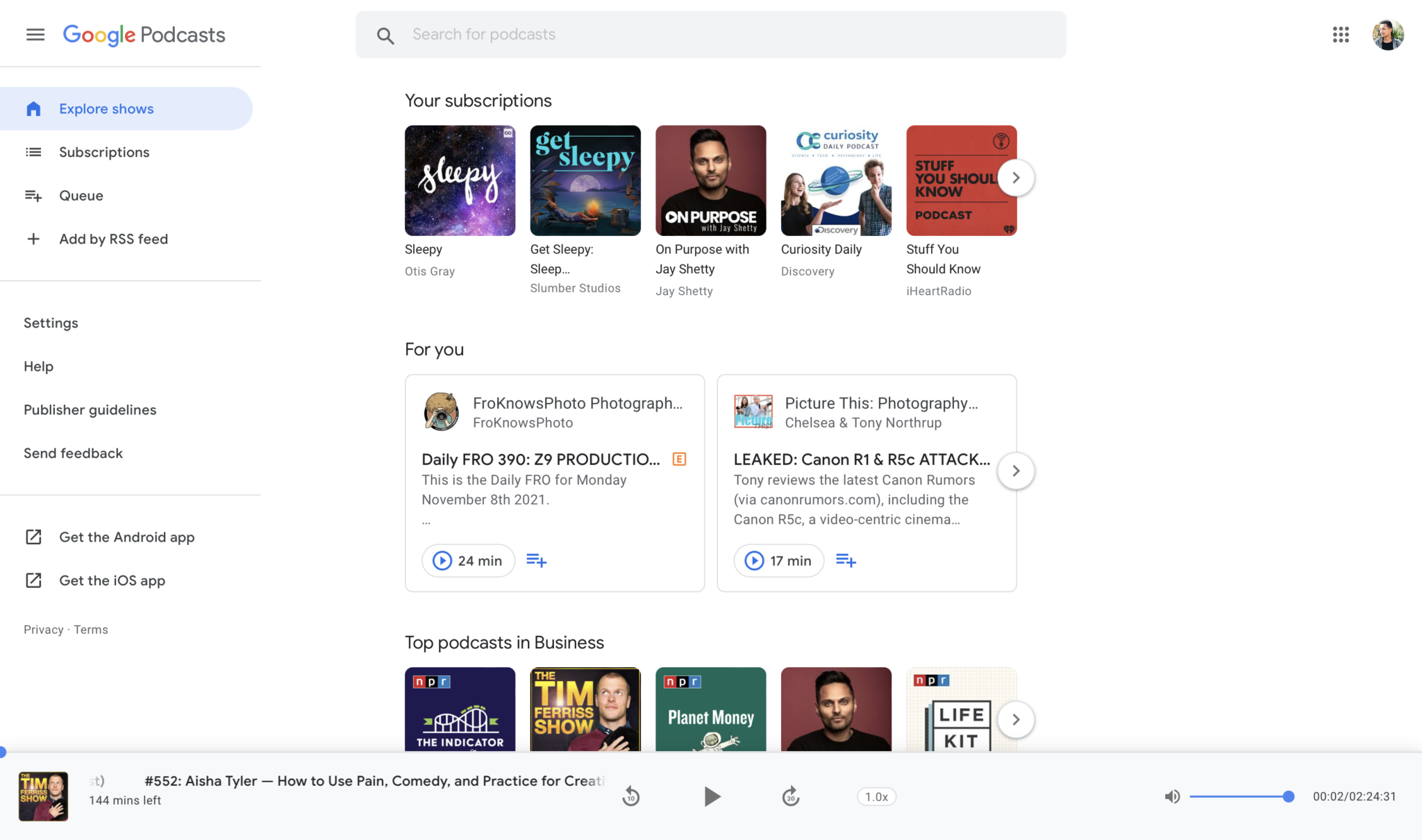
Task: Click the '144 mins left' text
Action: click(x=125, y=800)
